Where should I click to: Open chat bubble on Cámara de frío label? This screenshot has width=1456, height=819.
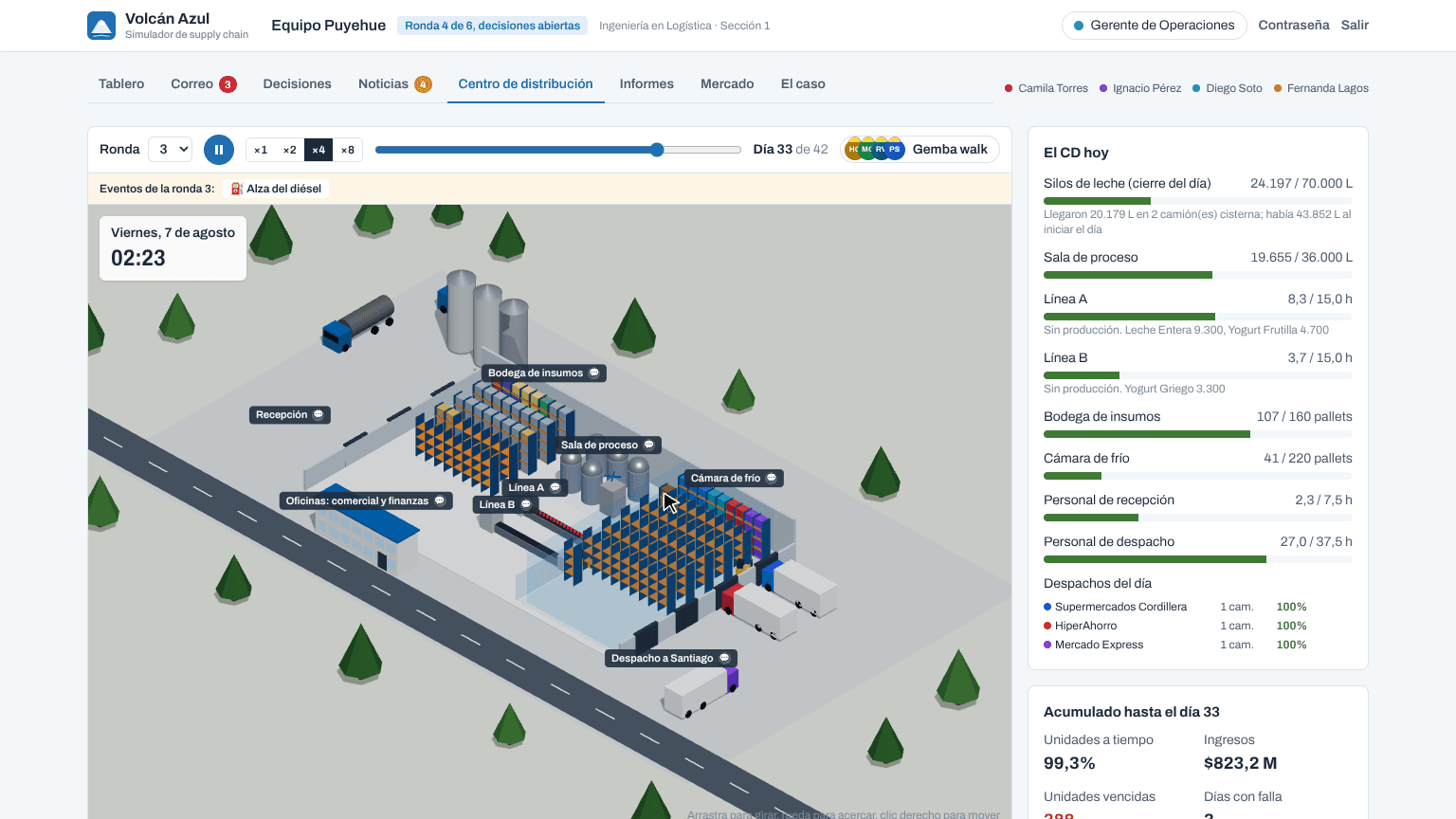[772, 479]
